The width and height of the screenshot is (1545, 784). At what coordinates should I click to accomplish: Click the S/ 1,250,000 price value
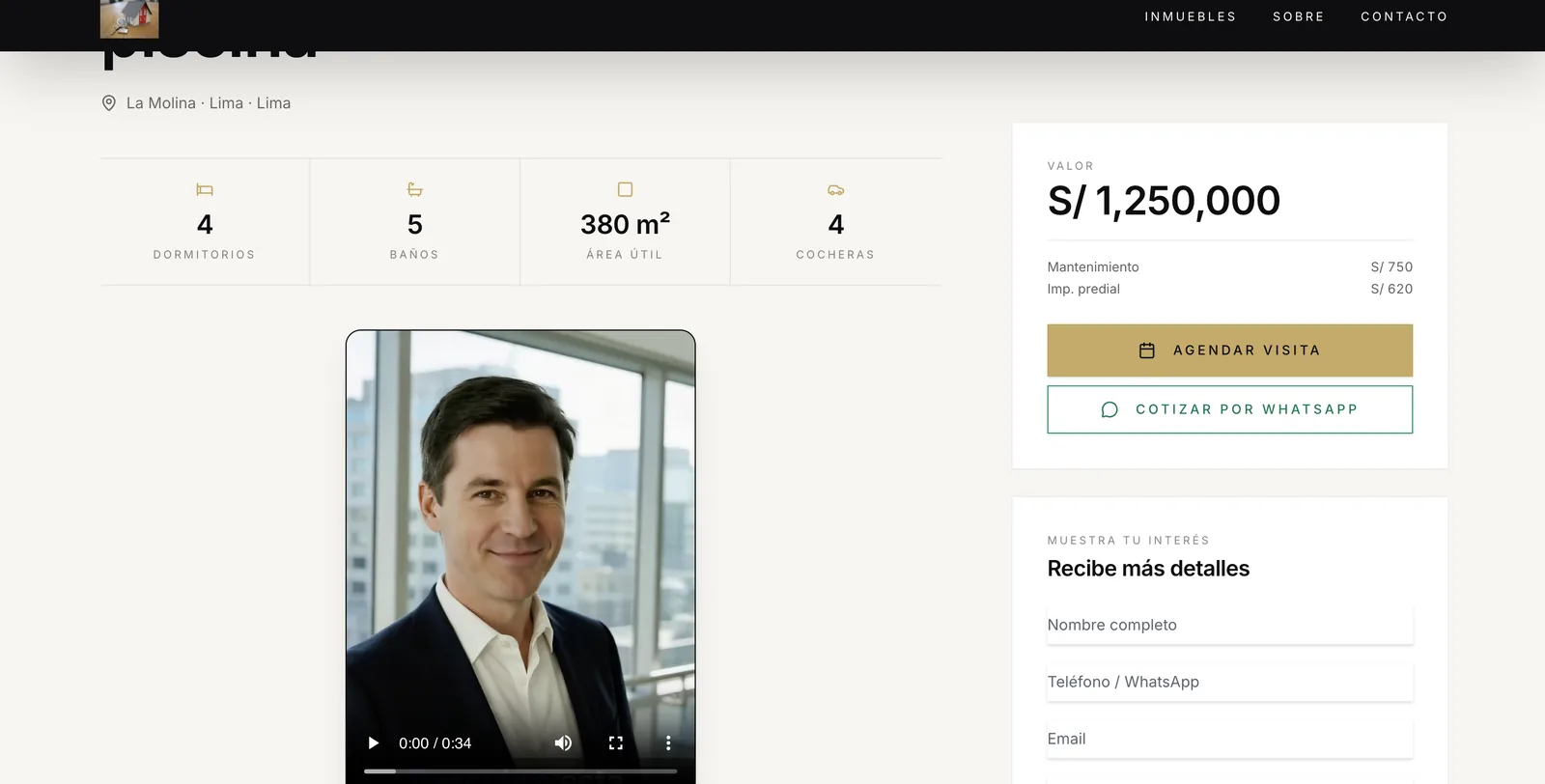[x=1164, y=201]
